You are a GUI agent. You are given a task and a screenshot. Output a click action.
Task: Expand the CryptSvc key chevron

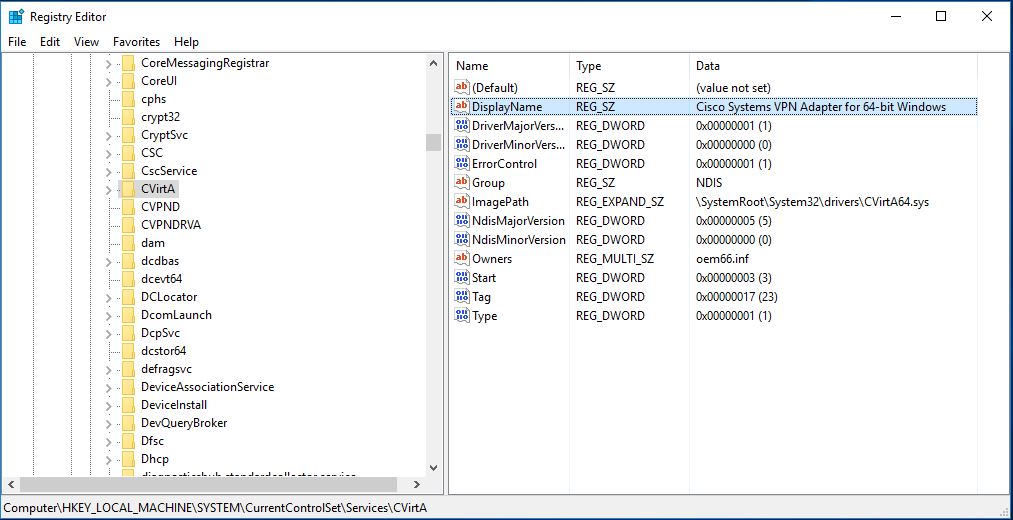(109, 135)
